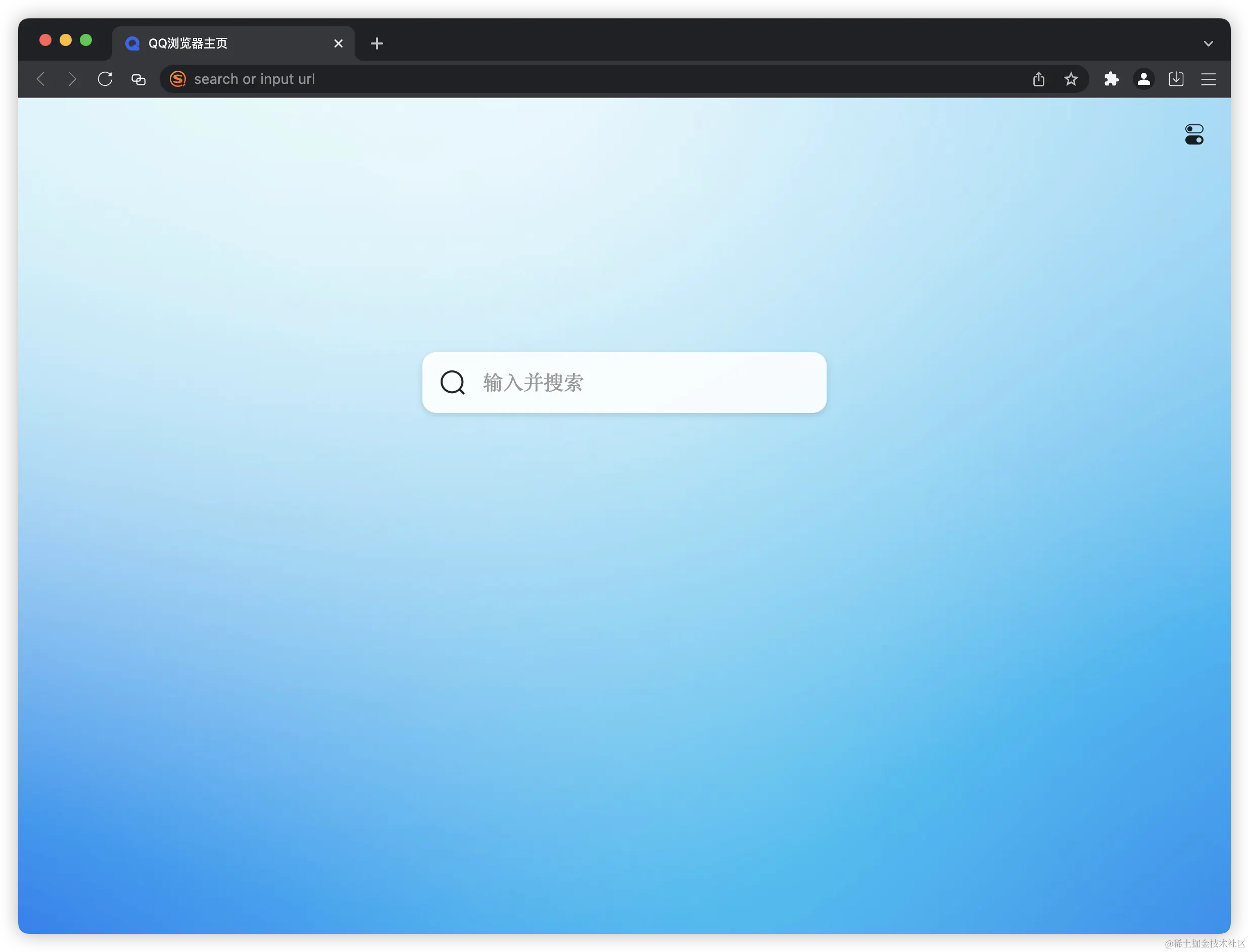This screenshot has height=952, width=1249.
Task: Bookmark page with the star icon
Action: pos(1071,79)
